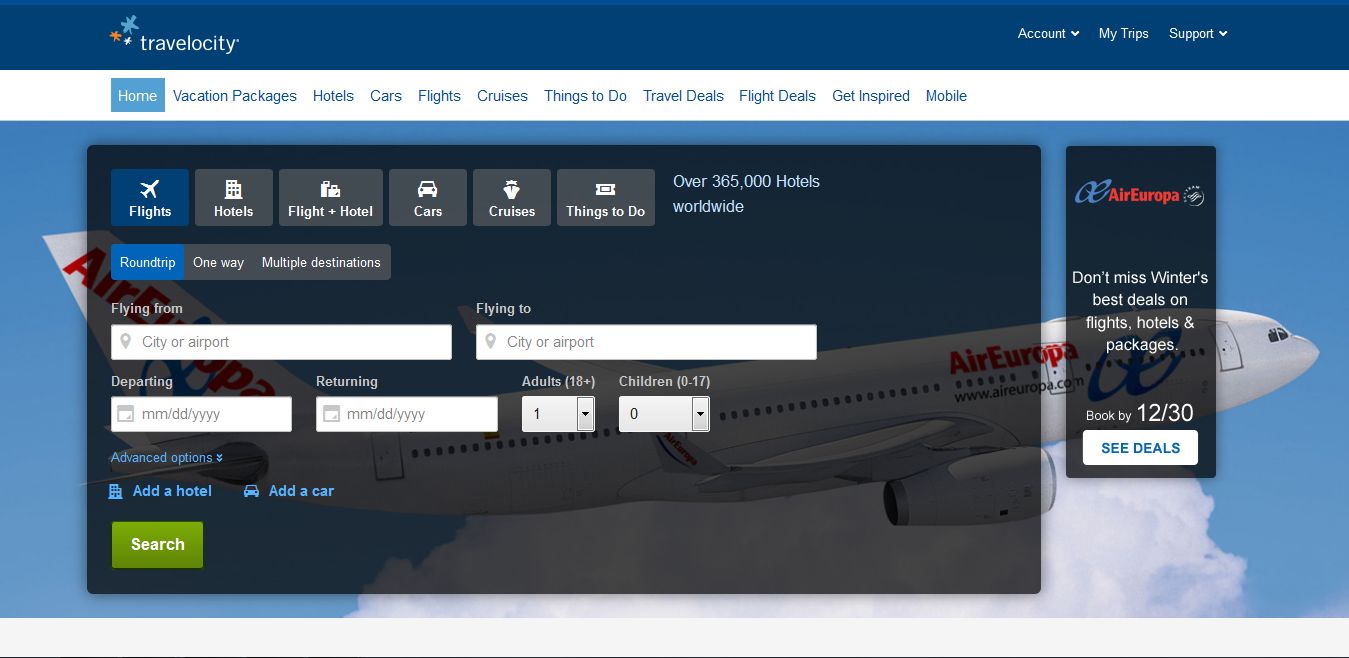
Task: Open Hotels in the navigation bar
Action: pos(333,96)
